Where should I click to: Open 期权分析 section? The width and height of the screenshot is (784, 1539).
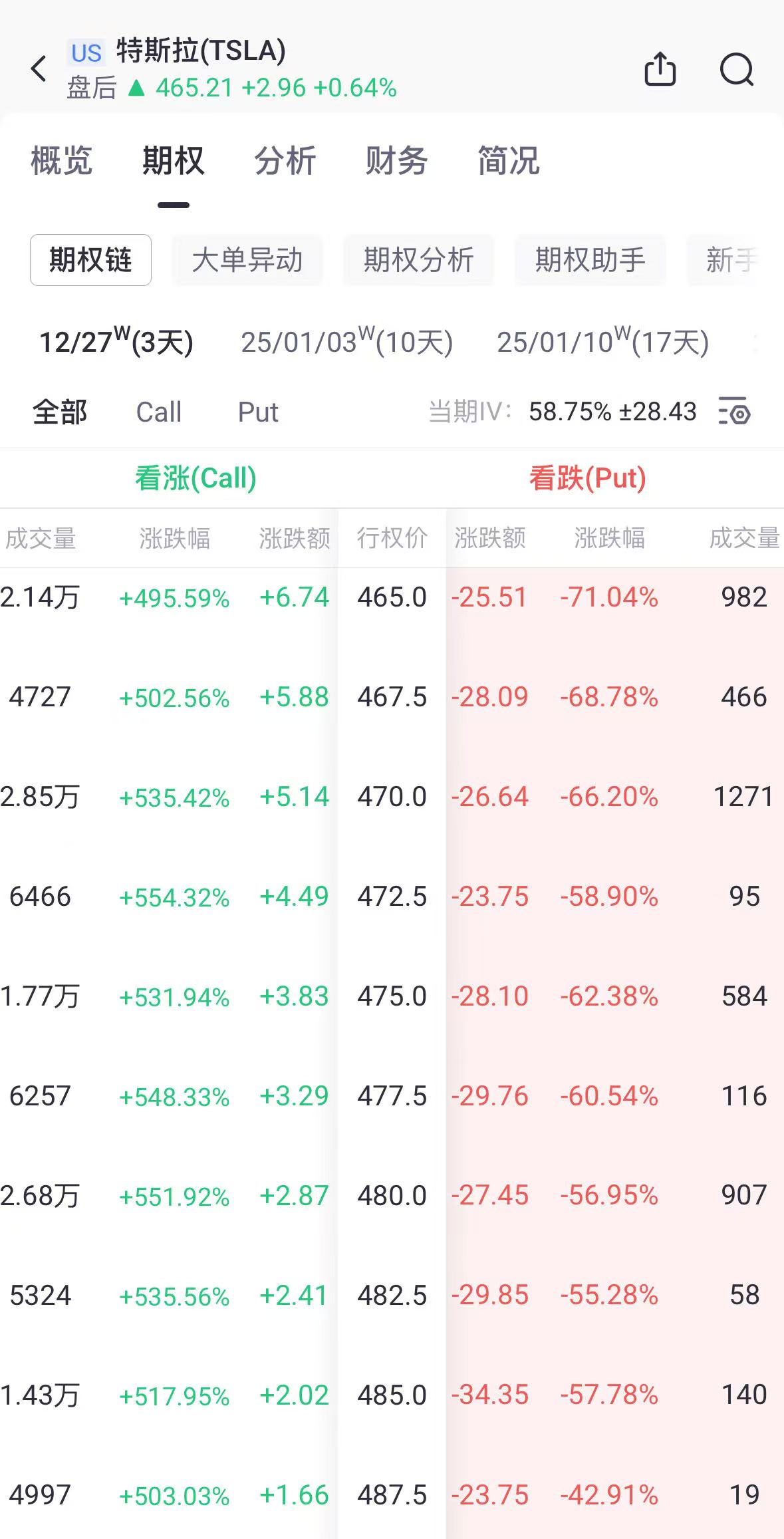[x=418, y=260]
